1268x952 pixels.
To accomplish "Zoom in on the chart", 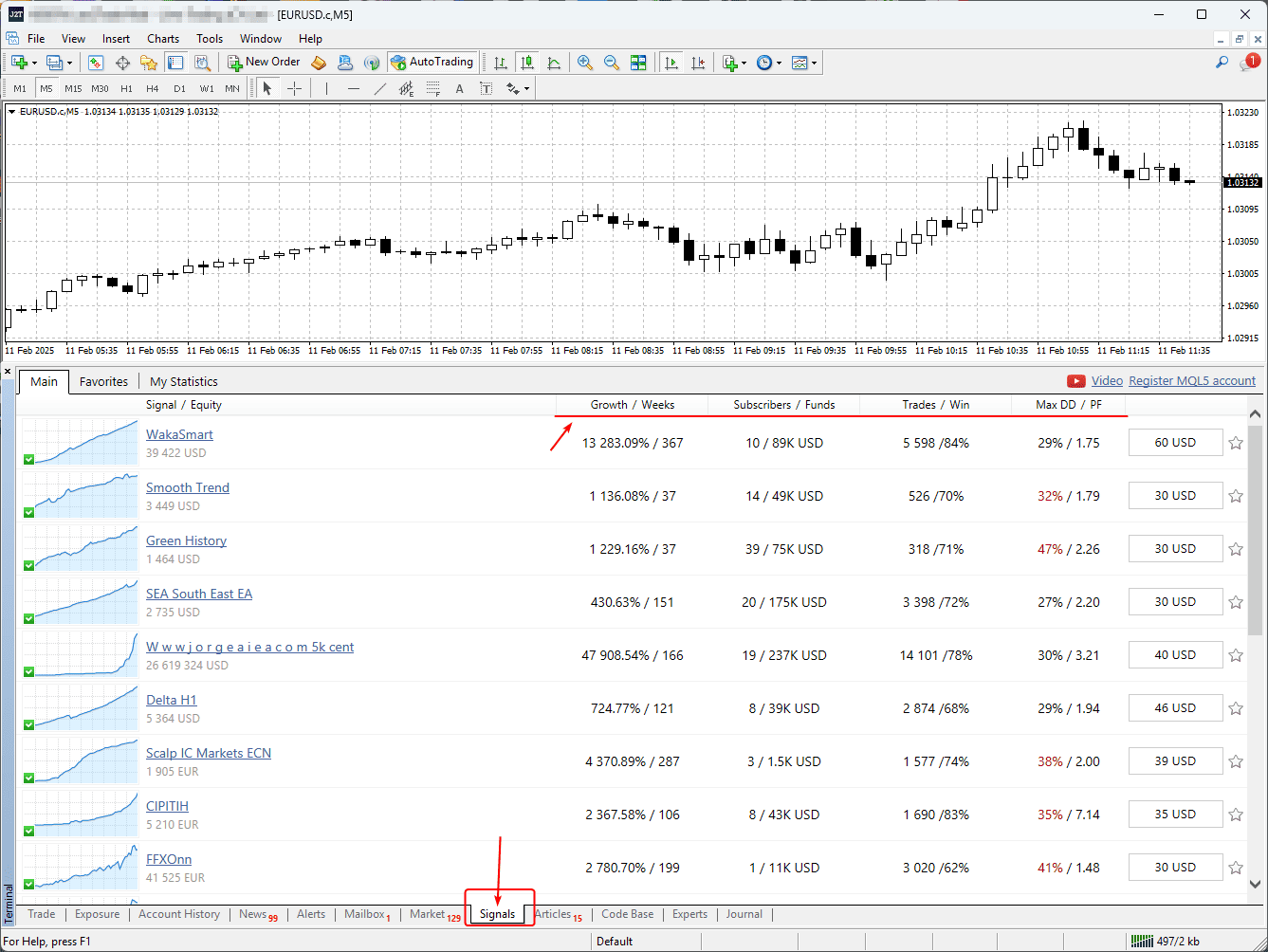I will pos(585,63).
